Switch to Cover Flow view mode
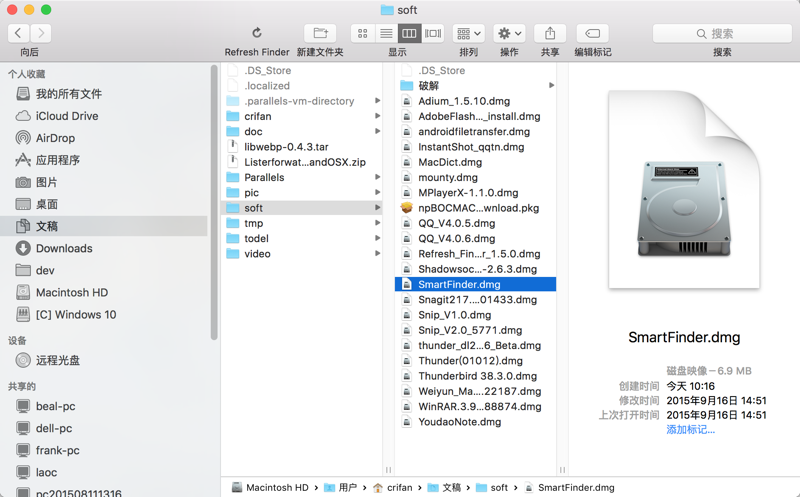 [x=433, y=33]
